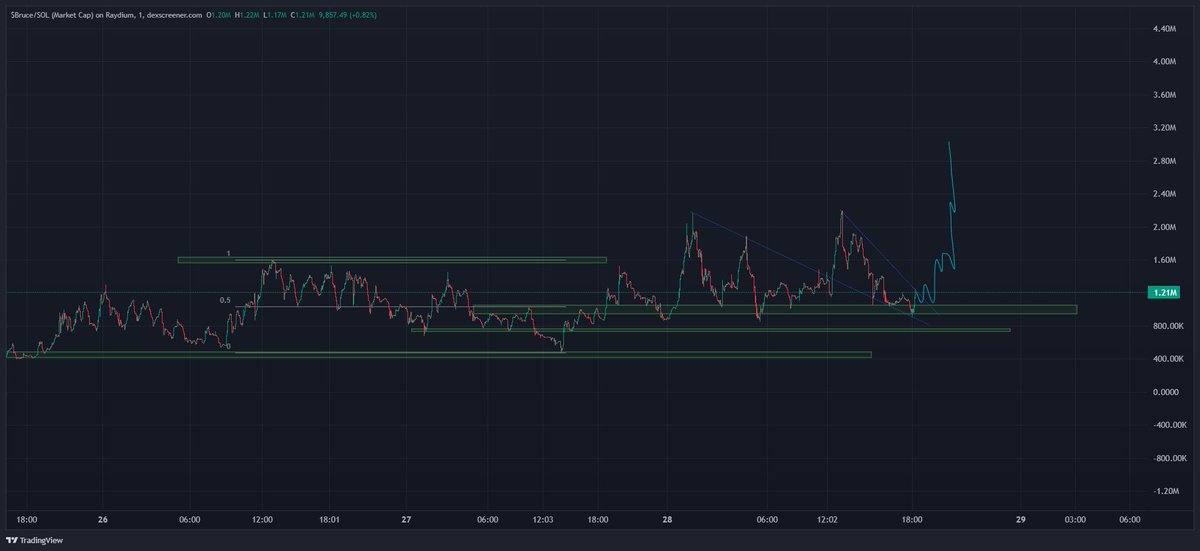Select the Fibonacci level 1 label
Image resolution: width=1200 pixels, height=551 pixels.
[229, 254]
